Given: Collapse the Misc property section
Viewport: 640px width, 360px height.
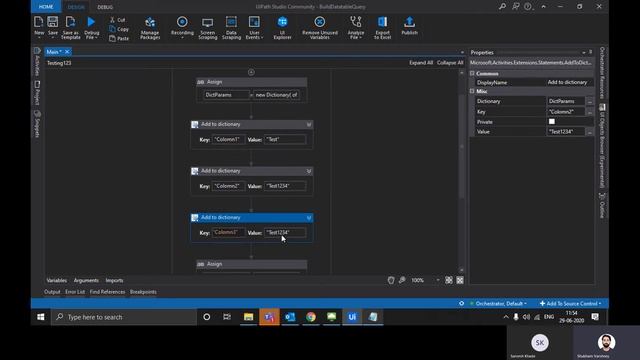Looking at the screenshot, I should [472, 91].
